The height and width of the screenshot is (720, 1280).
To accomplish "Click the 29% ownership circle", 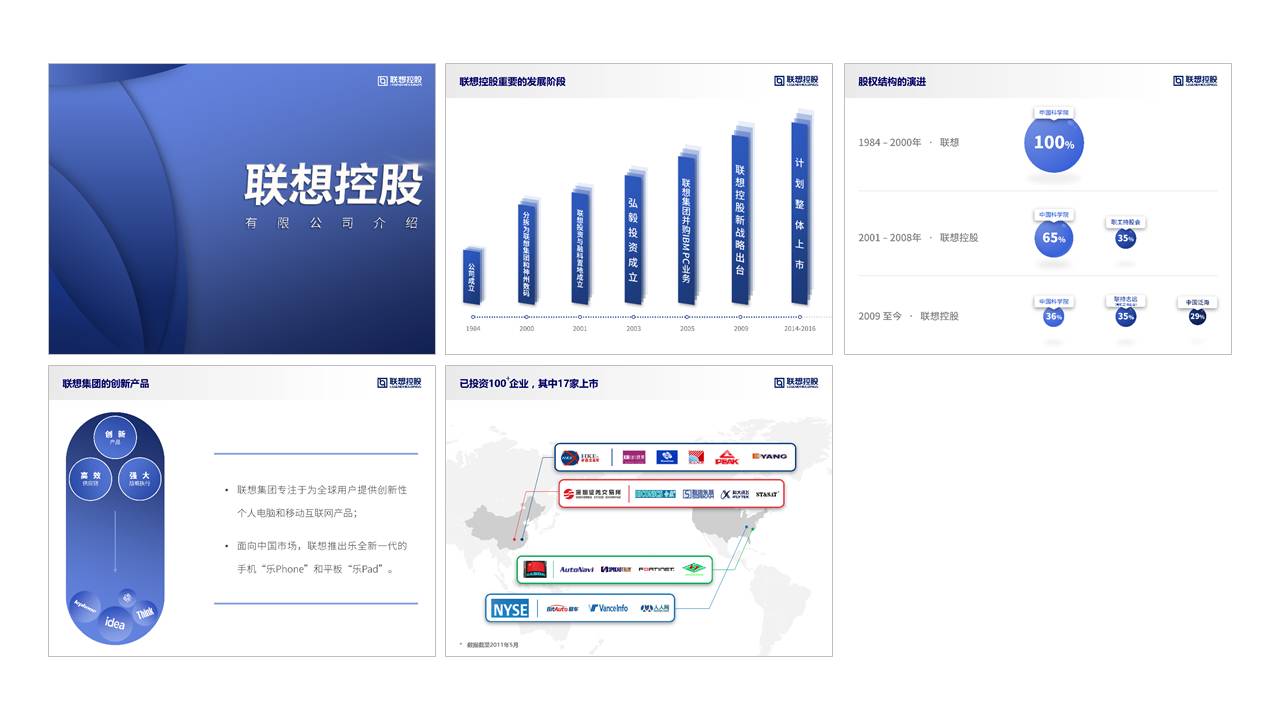I will pyautogui.click(x=1197, y=316).
